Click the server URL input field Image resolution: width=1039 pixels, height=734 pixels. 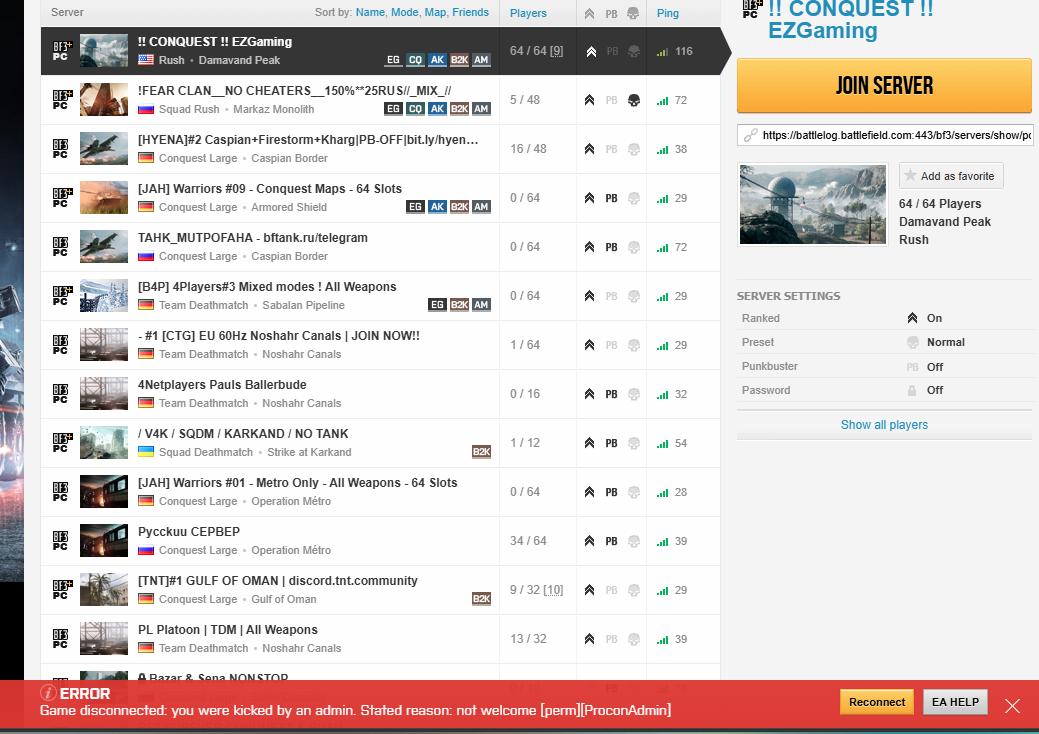click(x=887, y=135)
